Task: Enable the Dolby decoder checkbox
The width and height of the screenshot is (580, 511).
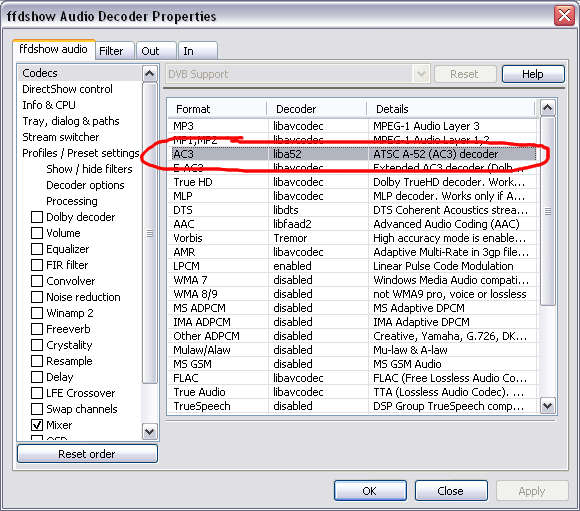Action: coord(37,217)
